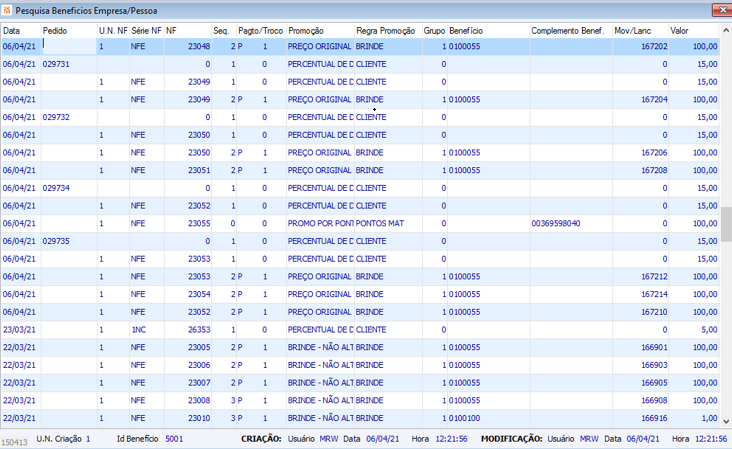732x449 pixels.
Task: Close the Pesquisa Beneficios Empresa/Pessoa window
Action: coord(722,10)
